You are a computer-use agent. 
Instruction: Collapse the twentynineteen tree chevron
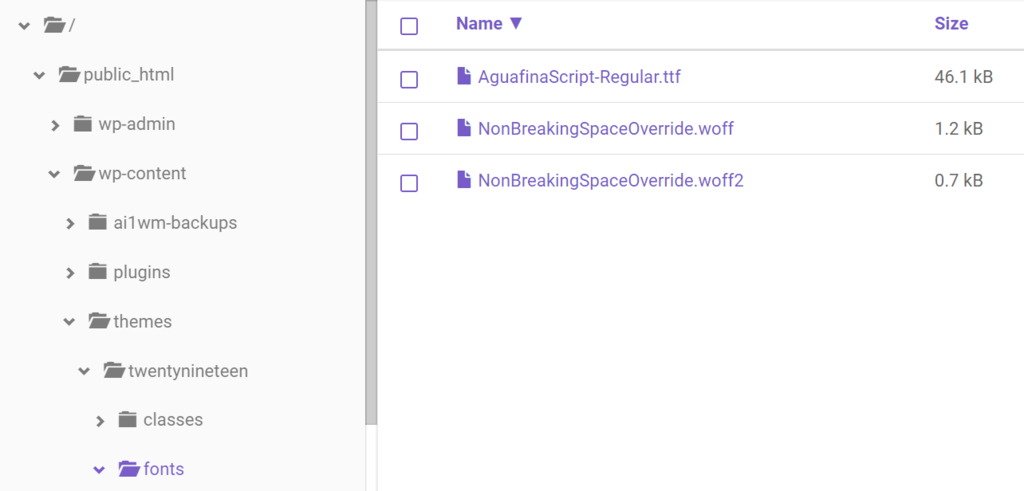click(85, 372)
